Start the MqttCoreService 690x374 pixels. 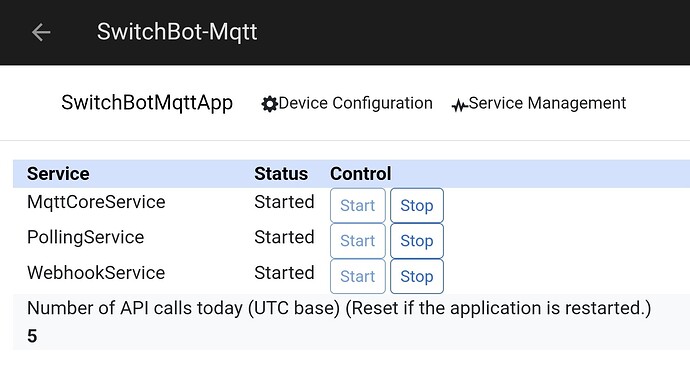coord(358,205)
